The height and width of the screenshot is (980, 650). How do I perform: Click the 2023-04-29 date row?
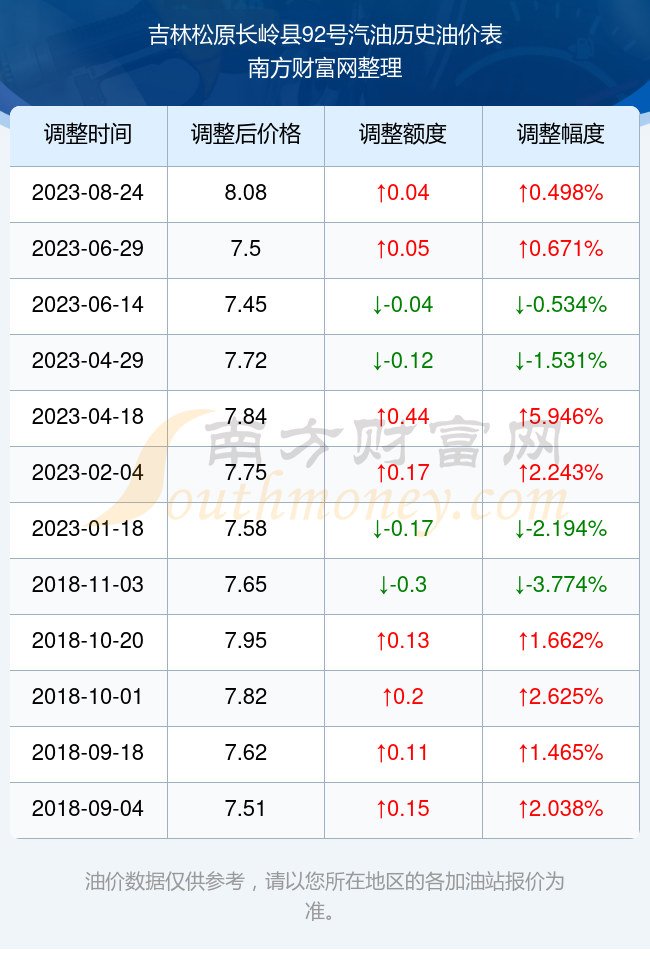tap(324, 361)
